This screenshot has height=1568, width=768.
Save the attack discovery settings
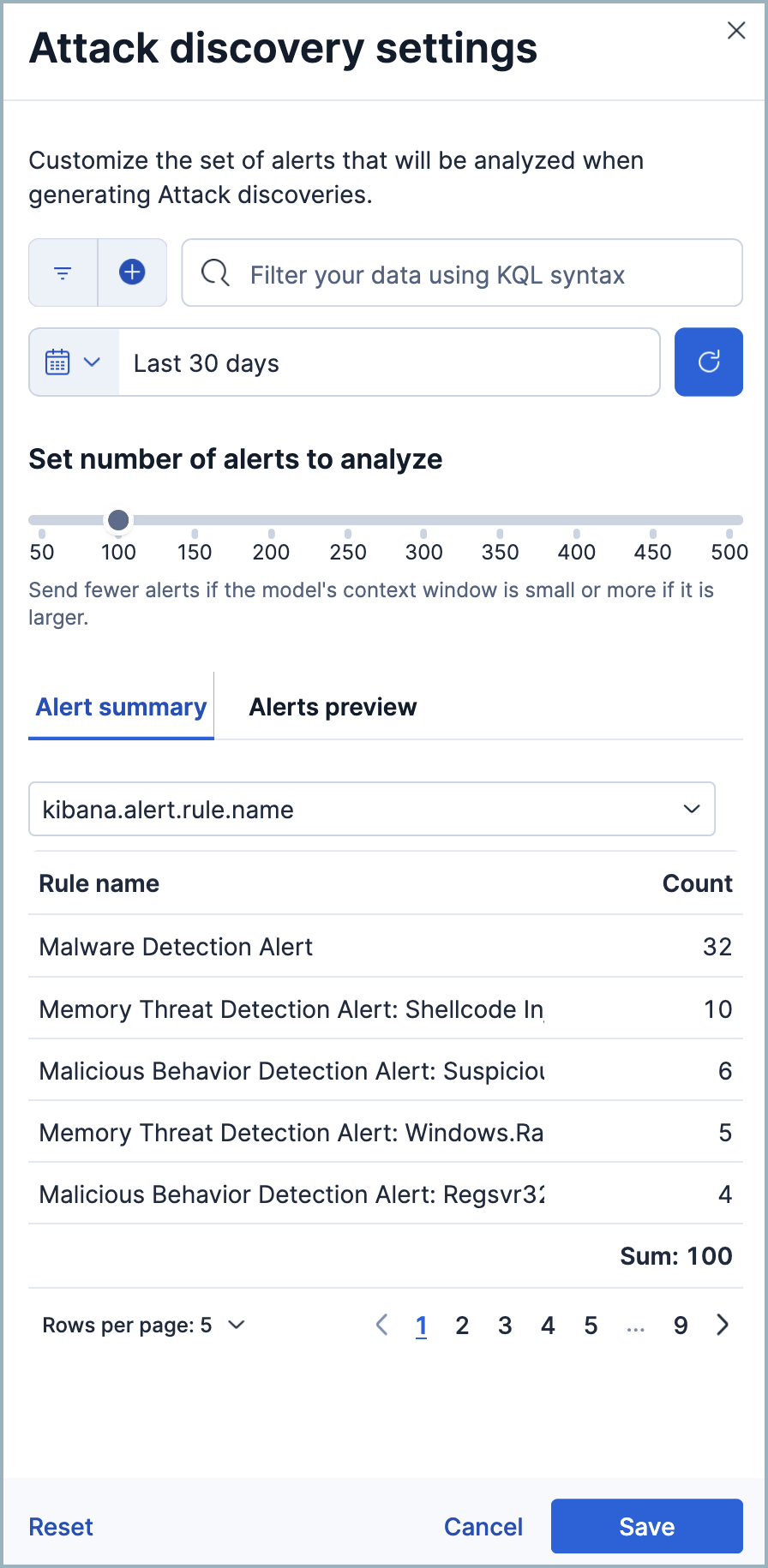coord(646,1526)
